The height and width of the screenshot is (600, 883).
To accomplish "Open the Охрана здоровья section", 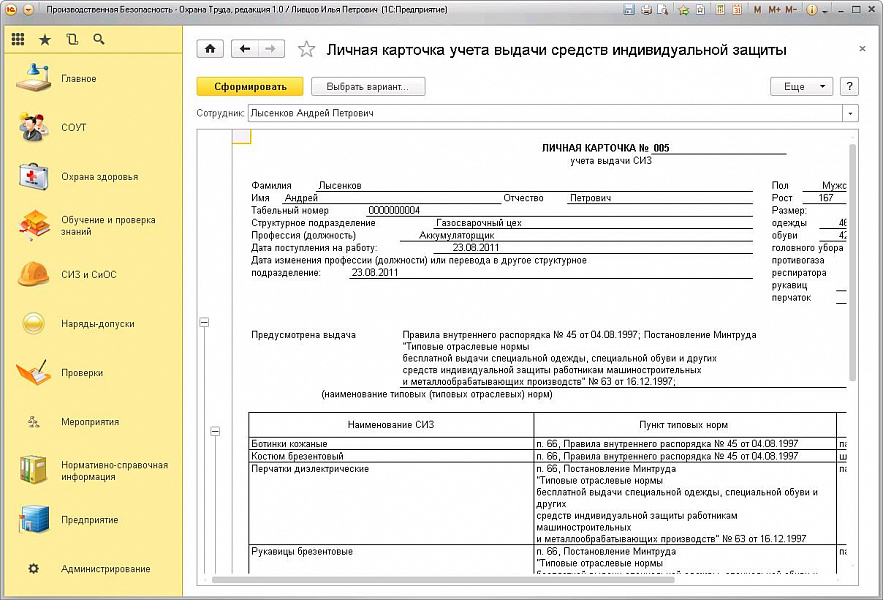I will click(x=100, y=177).
